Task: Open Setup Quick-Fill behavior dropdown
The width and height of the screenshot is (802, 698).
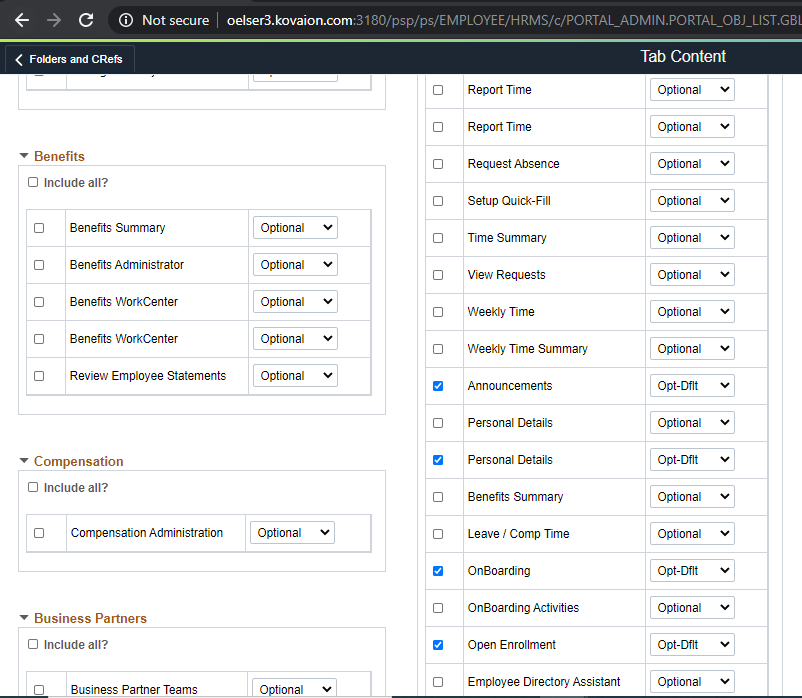Action: coord(692,201)
